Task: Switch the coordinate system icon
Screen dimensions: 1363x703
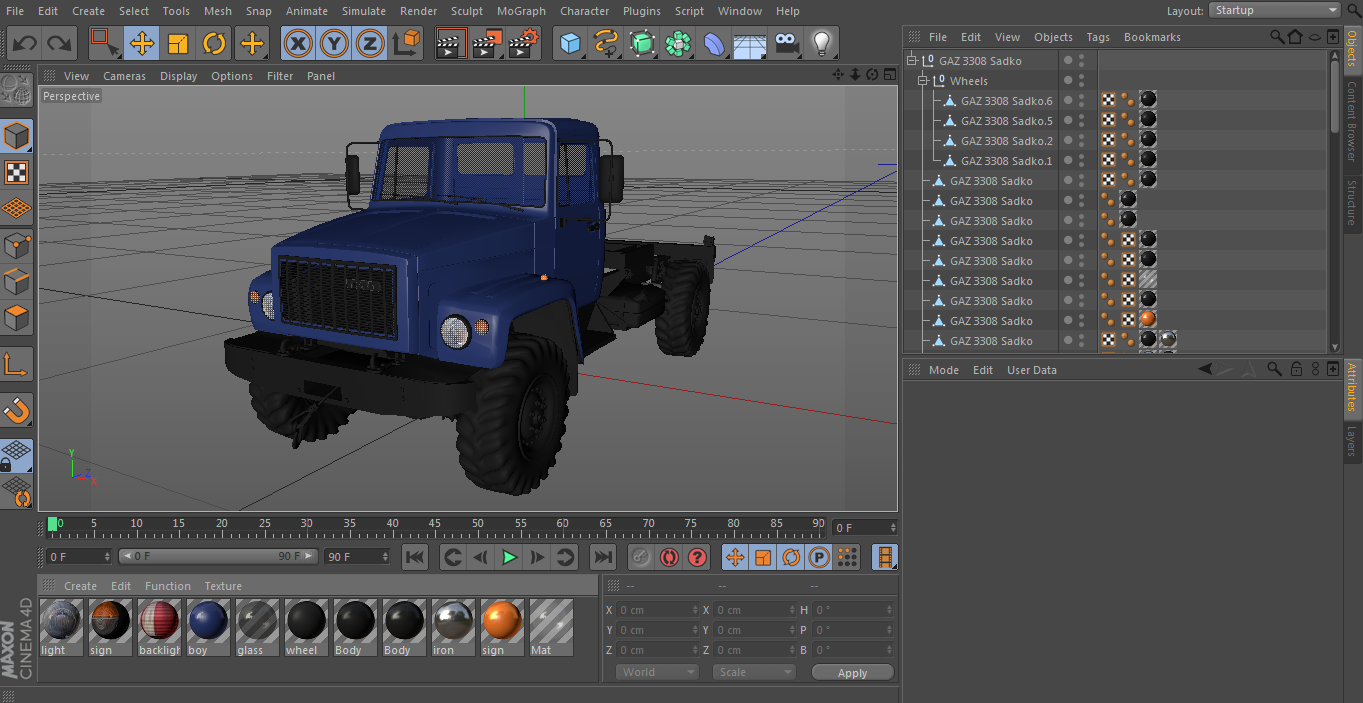Action: coord(406,43)
